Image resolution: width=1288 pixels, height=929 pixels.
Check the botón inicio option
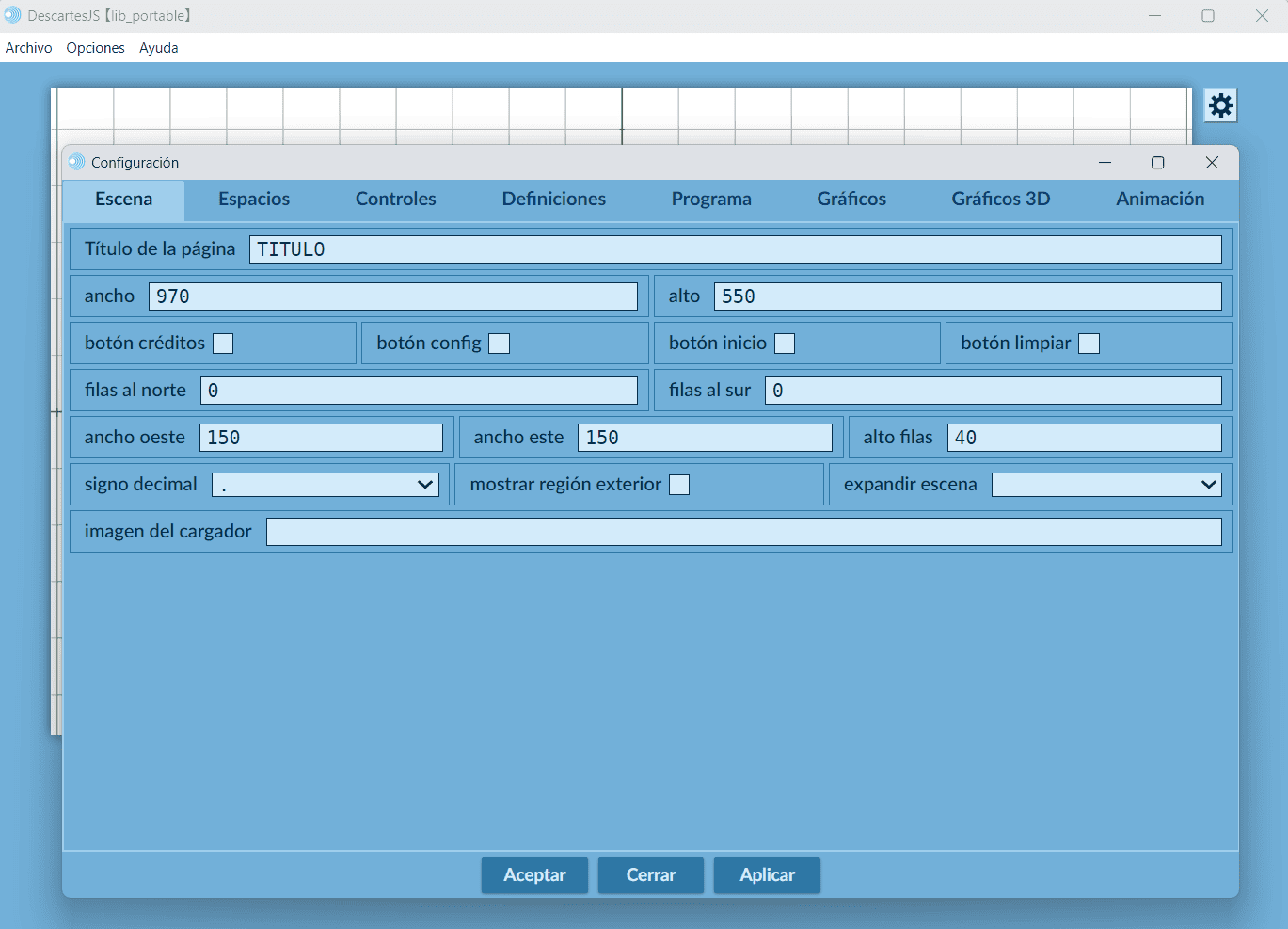click(x=785, y=344)
